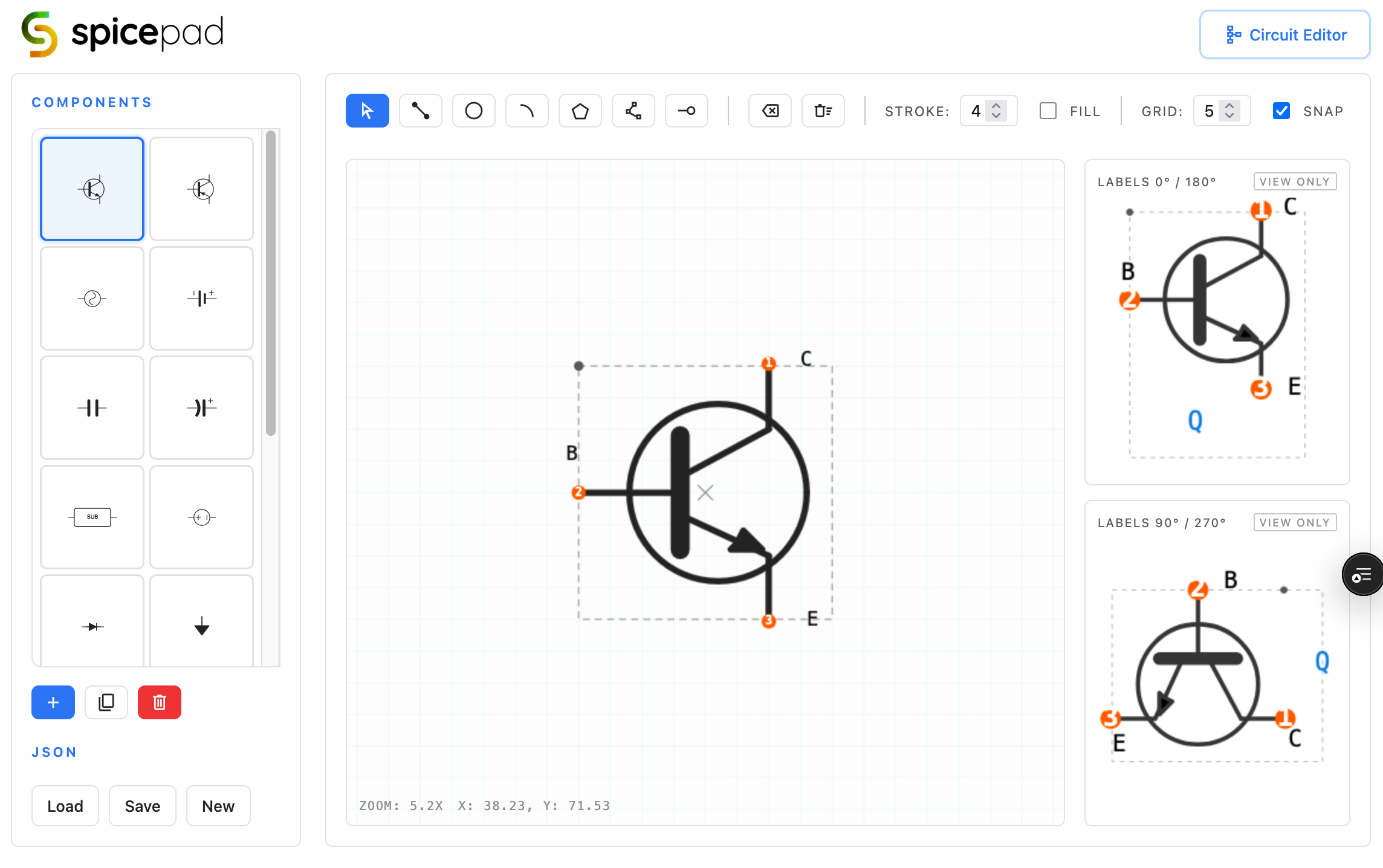The image size is (1383, 868).
Task: Select the DC voltage source component thumbnail
Action: (201, 517)
